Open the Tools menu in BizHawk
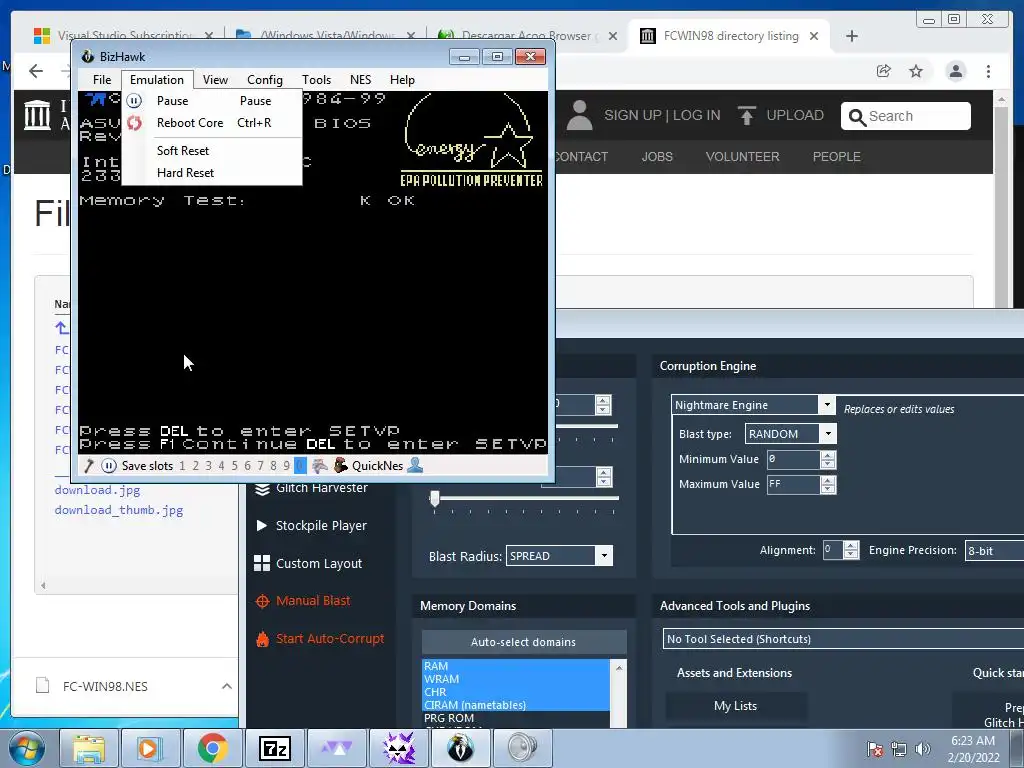 pyautogui.click(x=316, y=80)
